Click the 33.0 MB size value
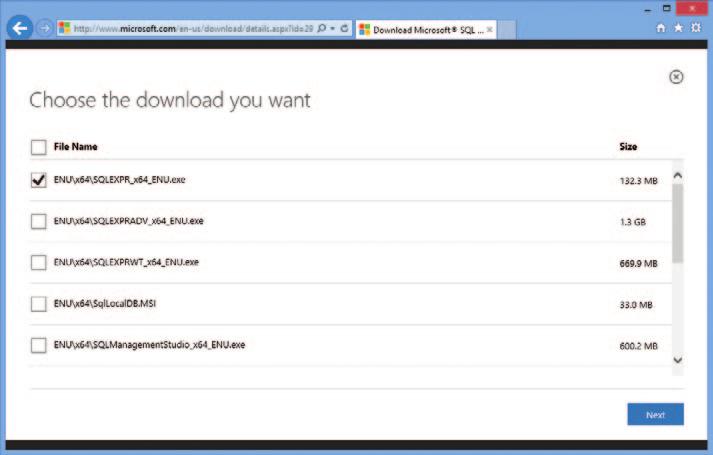 (x=636, y=305)
